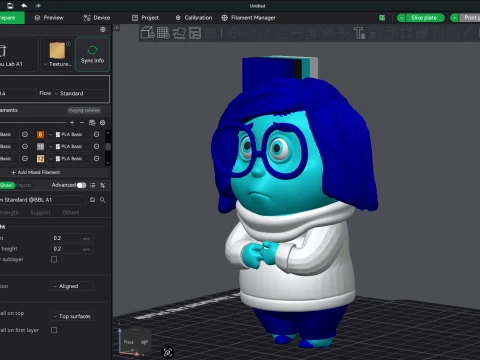
Task: Click edit icon left of swatch 12
Action: 25,158
